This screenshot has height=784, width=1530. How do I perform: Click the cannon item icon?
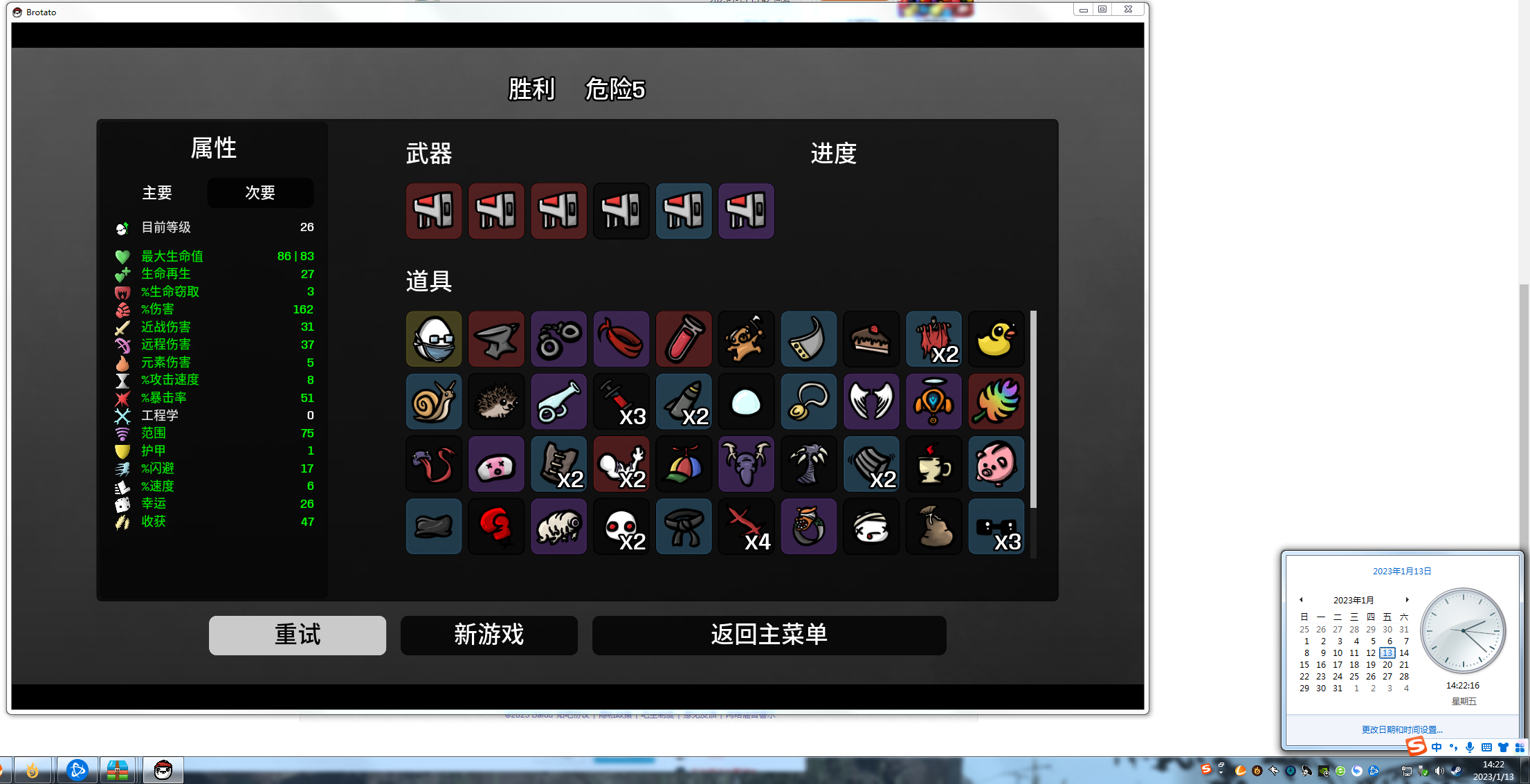point(558,401)
